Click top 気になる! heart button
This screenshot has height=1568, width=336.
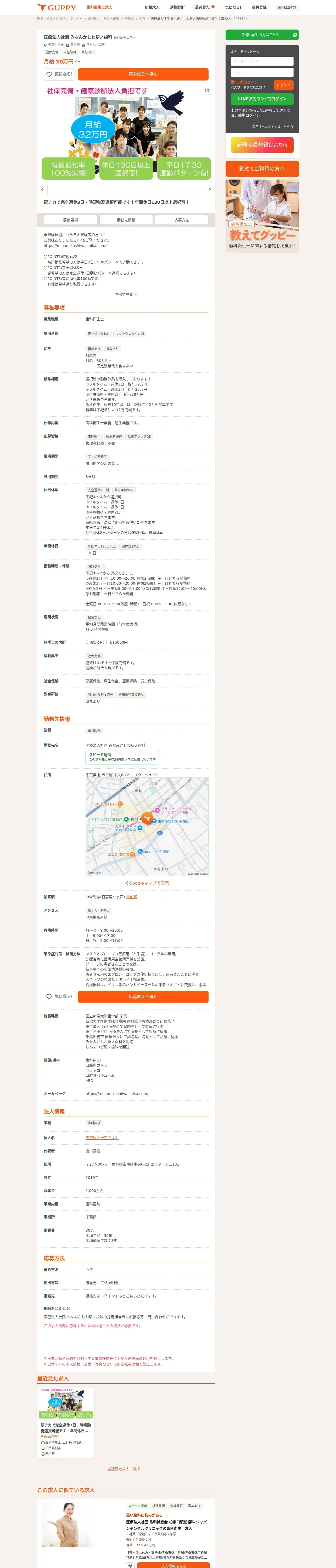click(x=60, y=74)
